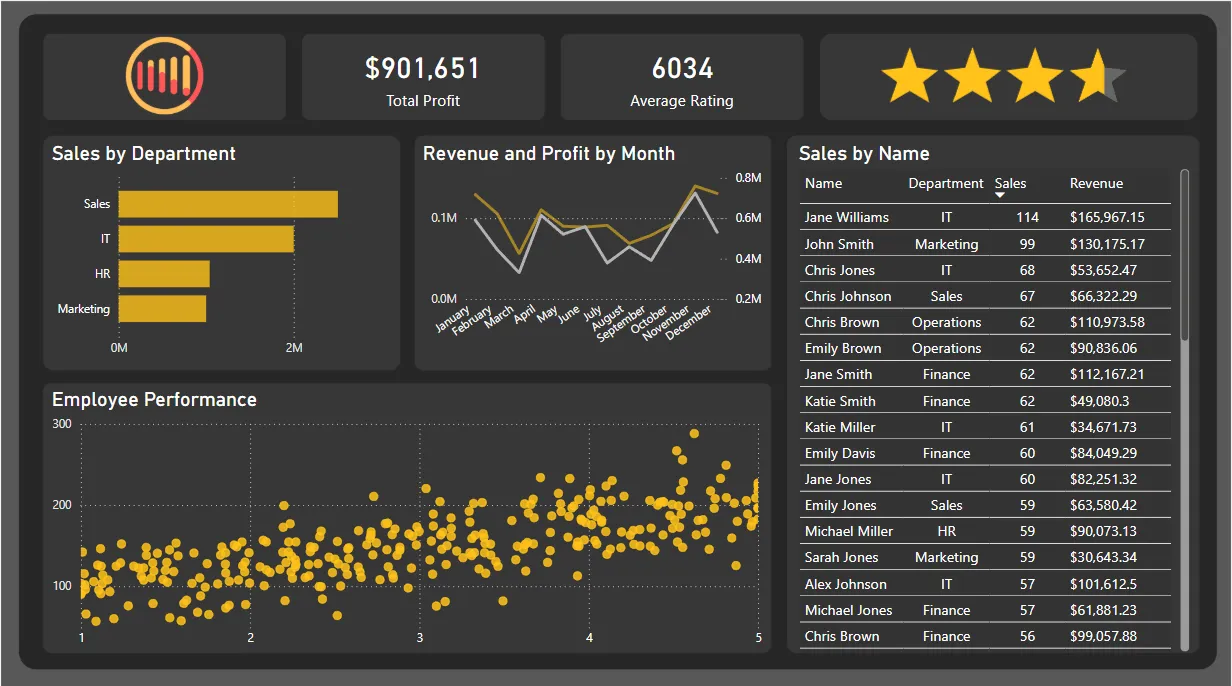The image size is (1232, 686).
Task: Select the revenue value $53,652.47
Action: pyautogui.click(x=1103, y=270)
